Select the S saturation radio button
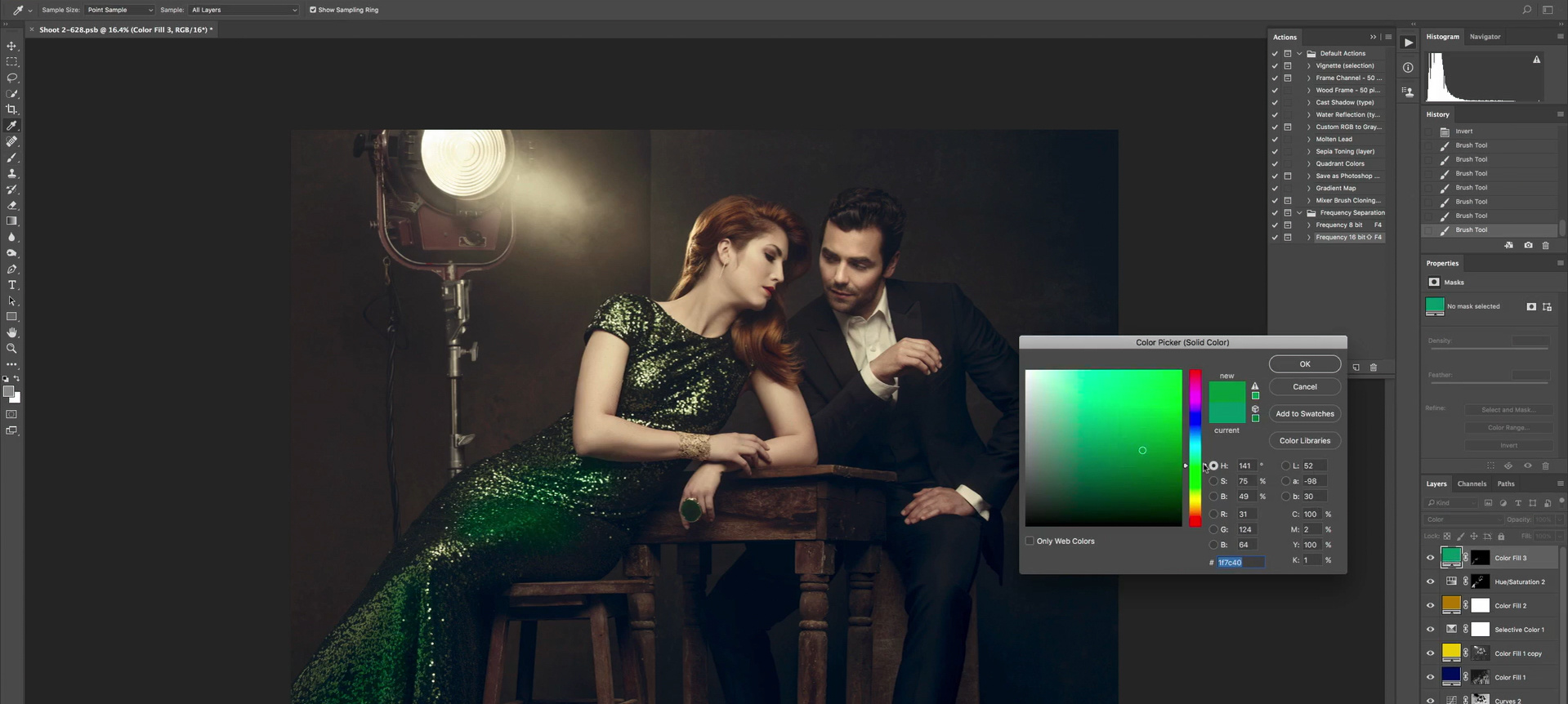The height and width of the screenshot is (704, 1568). (1213, 481)
